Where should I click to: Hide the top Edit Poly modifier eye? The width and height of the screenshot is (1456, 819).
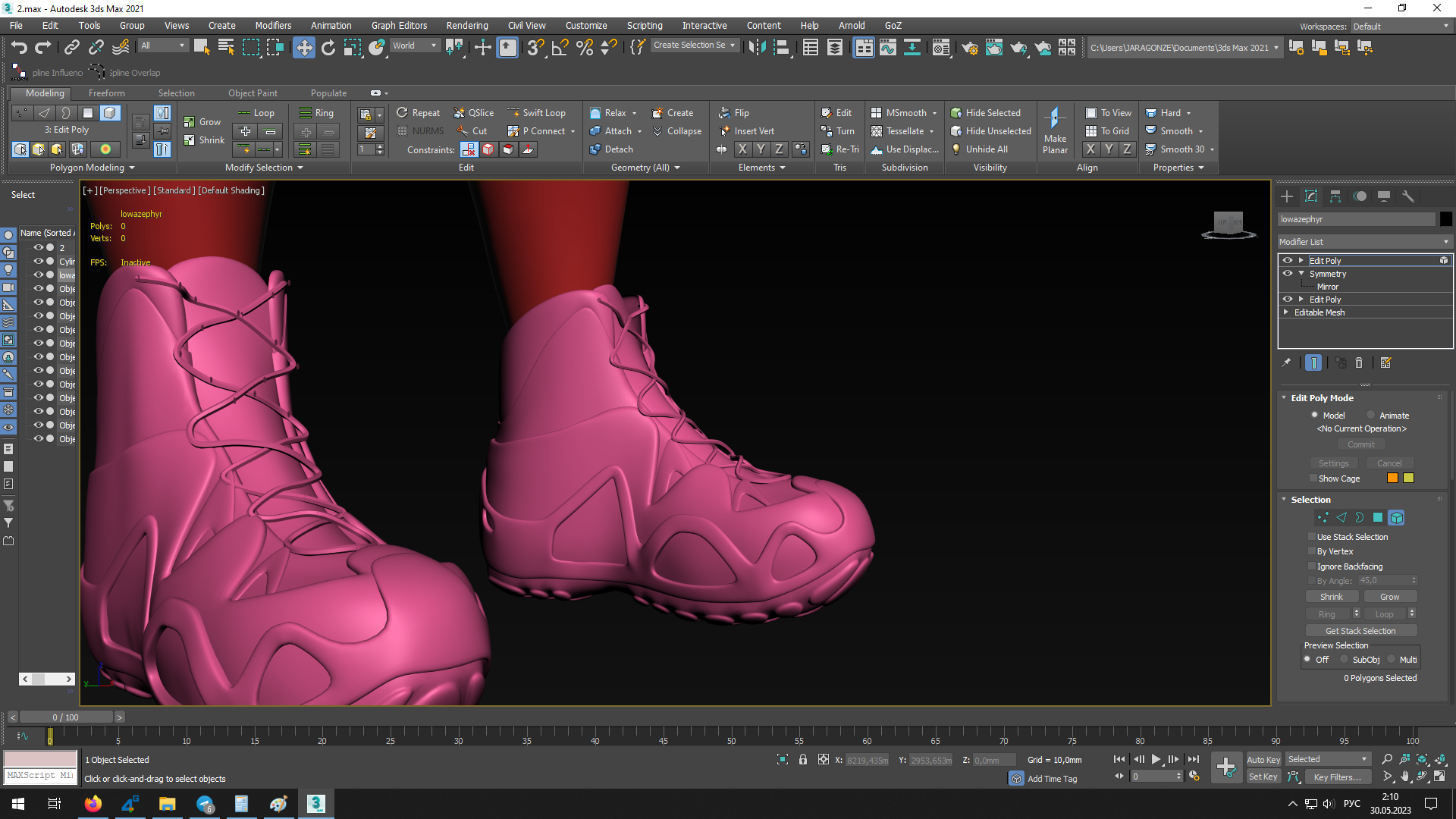(x=1288, y=260)
